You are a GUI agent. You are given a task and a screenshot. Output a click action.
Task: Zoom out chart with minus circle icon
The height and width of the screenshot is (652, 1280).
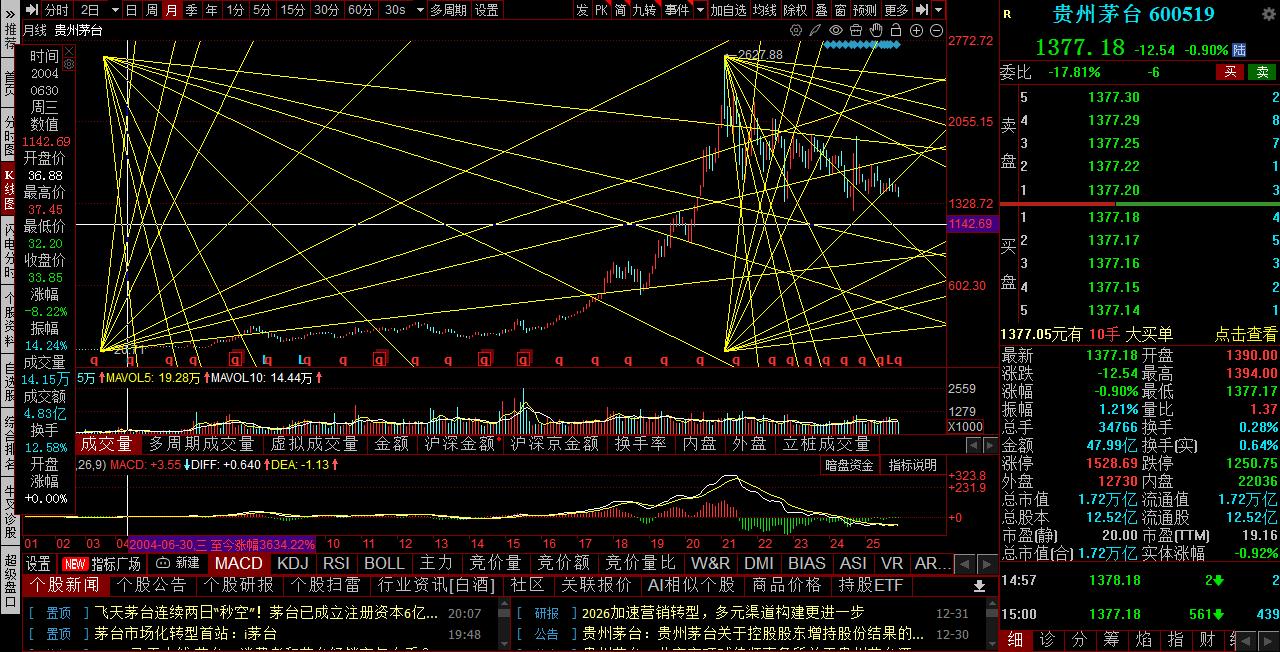tap(936, 31)
